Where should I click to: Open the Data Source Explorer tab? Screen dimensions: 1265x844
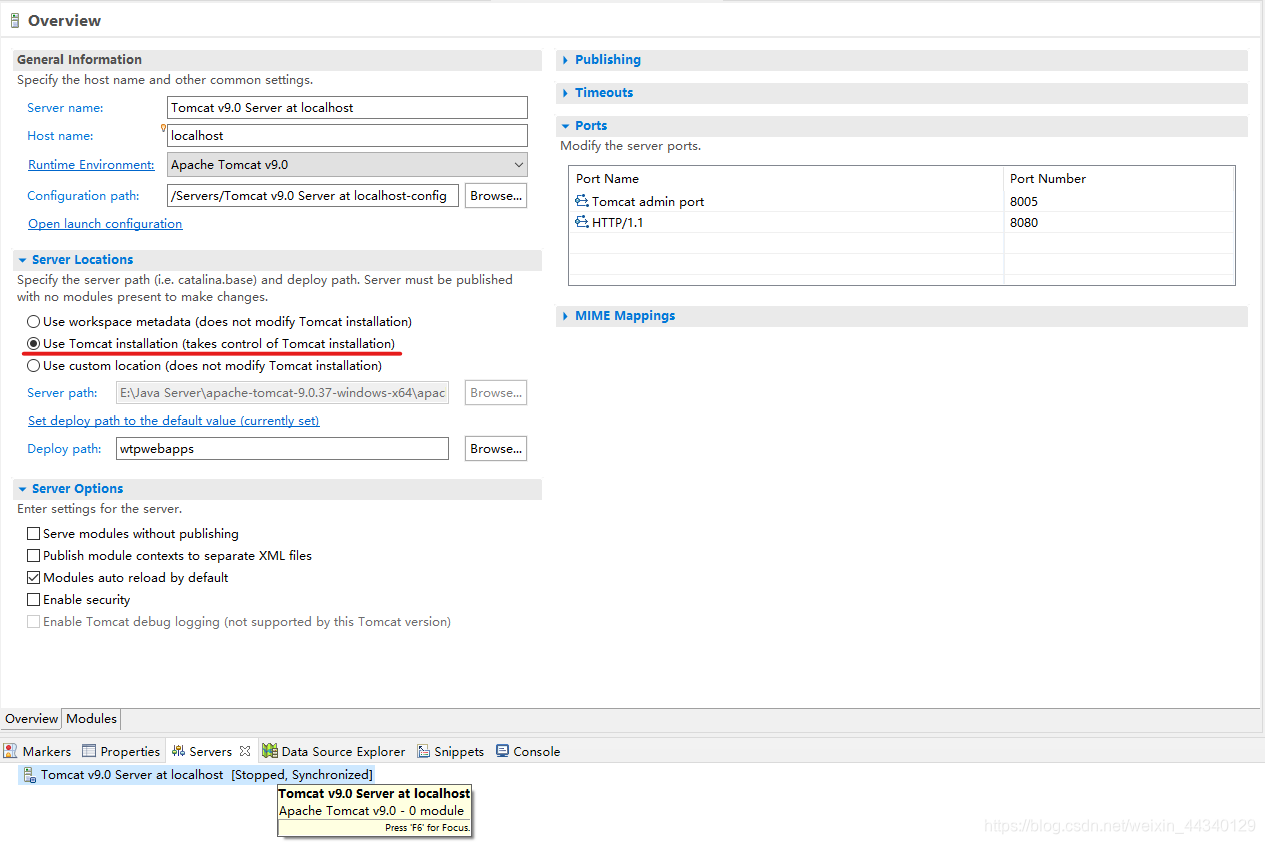(x=334, y=751)
